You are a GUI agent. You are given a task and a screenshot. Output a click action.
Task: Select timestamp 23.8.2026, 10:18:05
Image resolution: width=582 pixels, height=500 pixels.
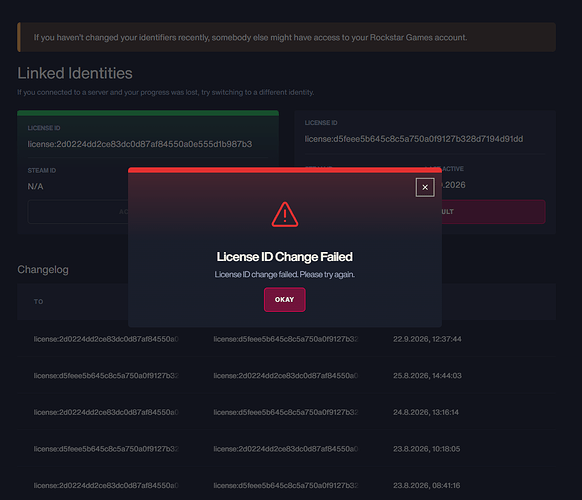point(426,449)
